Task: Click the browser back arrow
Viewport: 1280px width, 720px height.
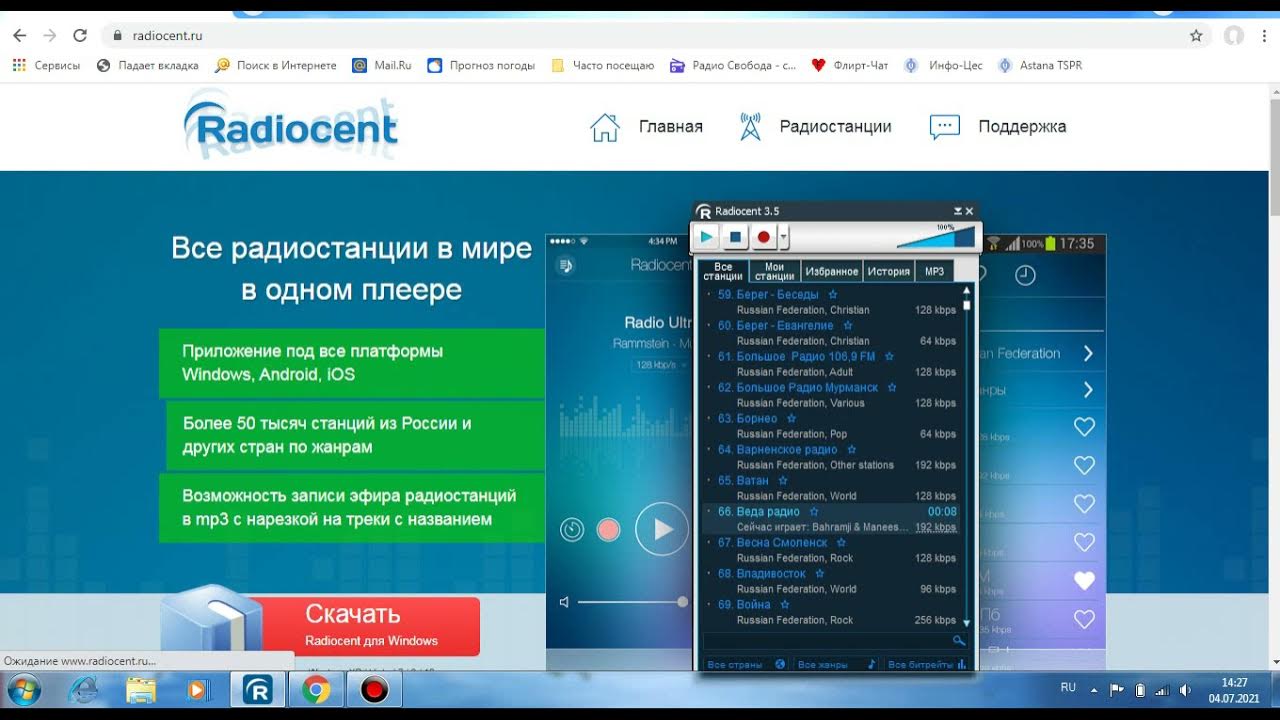Action: point(19,35)
